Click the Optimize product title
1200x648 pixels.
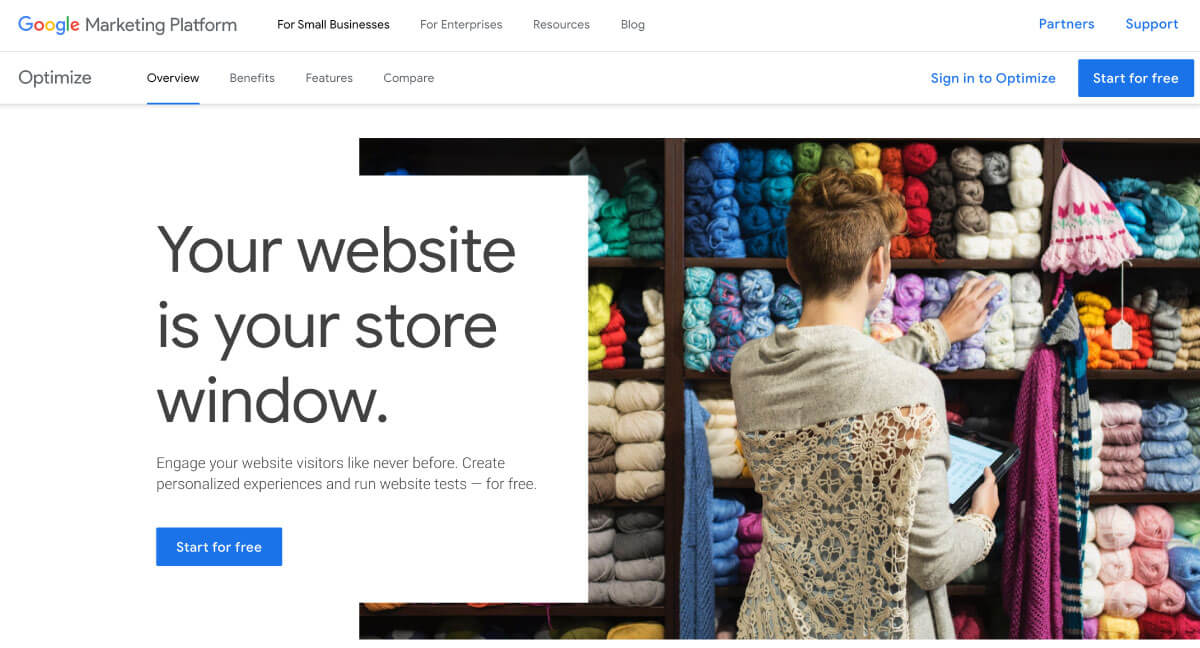click(x=55, y=78)
